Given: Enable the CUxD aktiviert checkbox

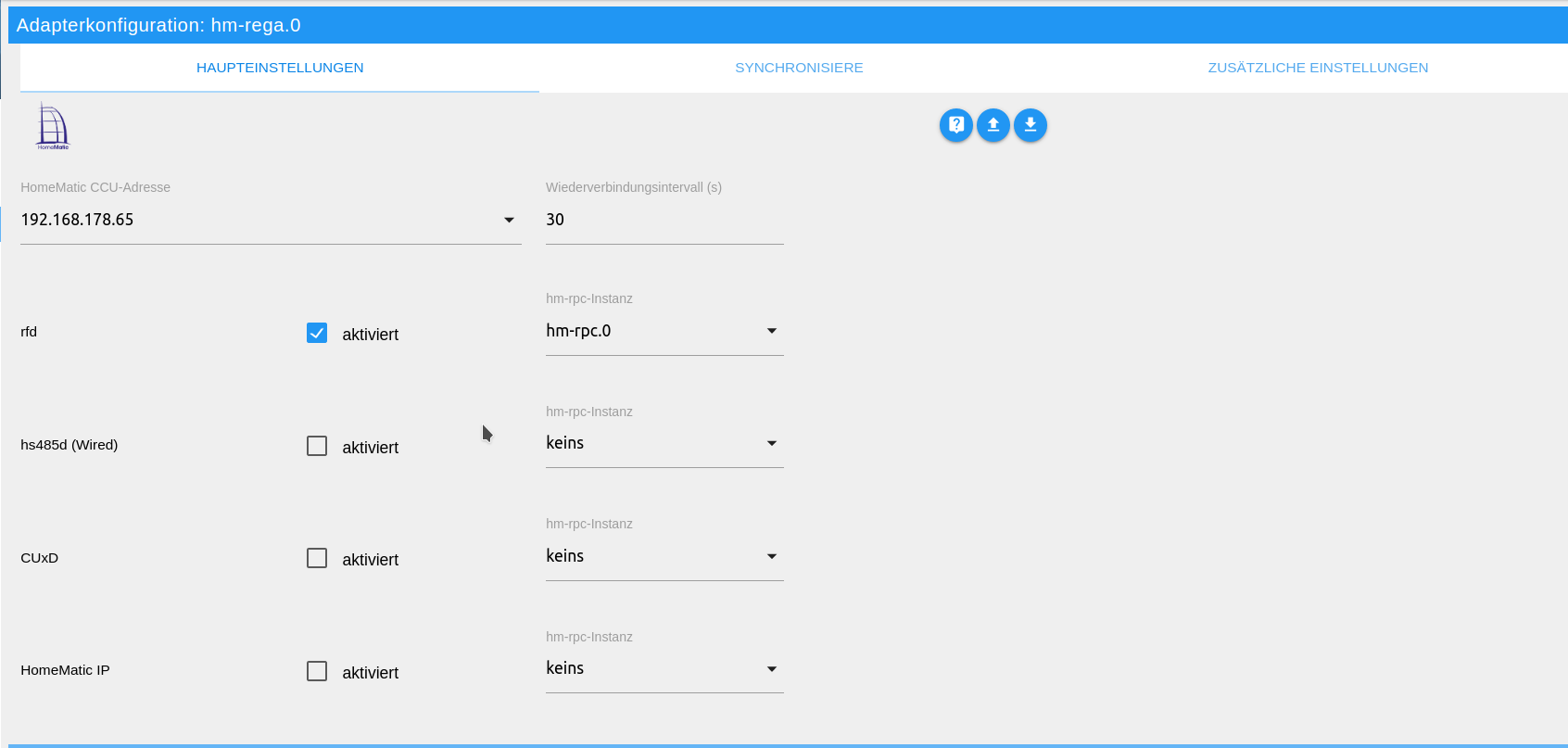Looking at the screenshot, I should (317, 558).
